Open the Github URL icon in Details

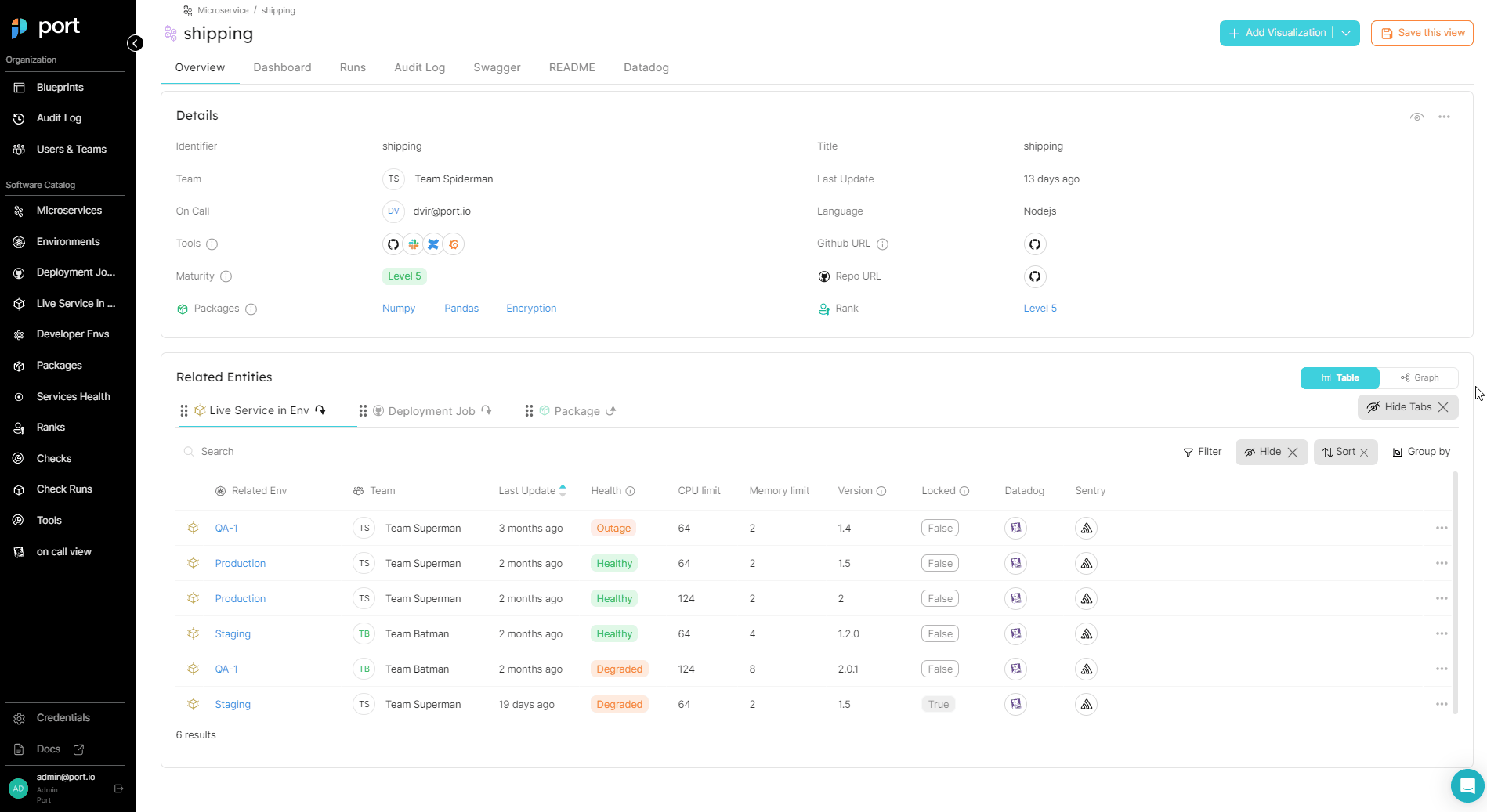point(1035,244)
